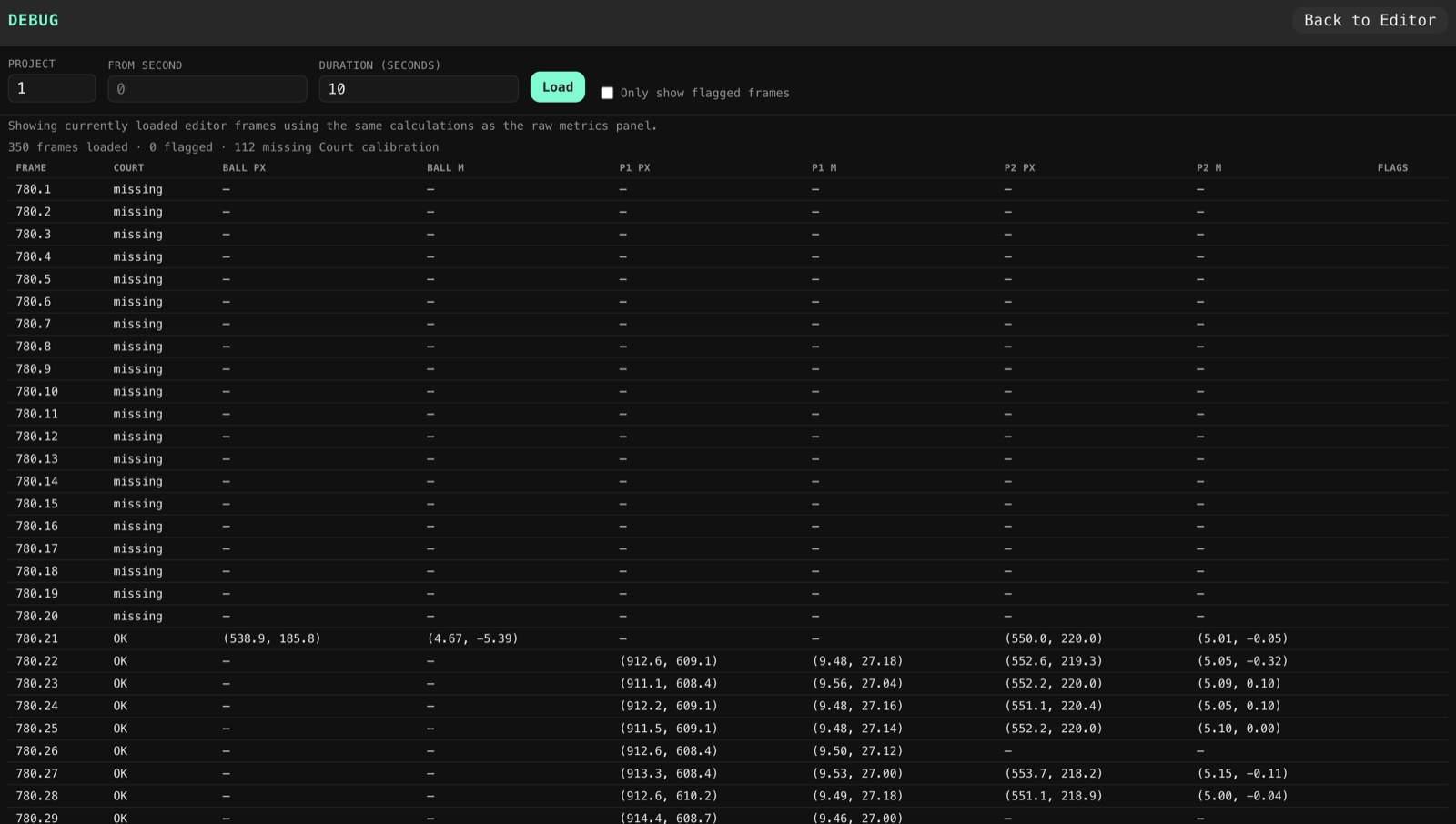1456x824 pixels.
Task: Click P2 M value (5.01, -0.05)
Action: click(1242, 638)
